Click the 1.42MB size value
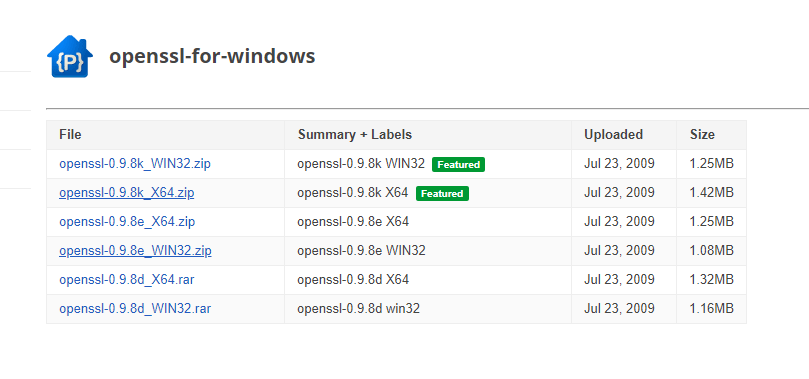The width and height of the screenshot is (809, 379). 711,193
